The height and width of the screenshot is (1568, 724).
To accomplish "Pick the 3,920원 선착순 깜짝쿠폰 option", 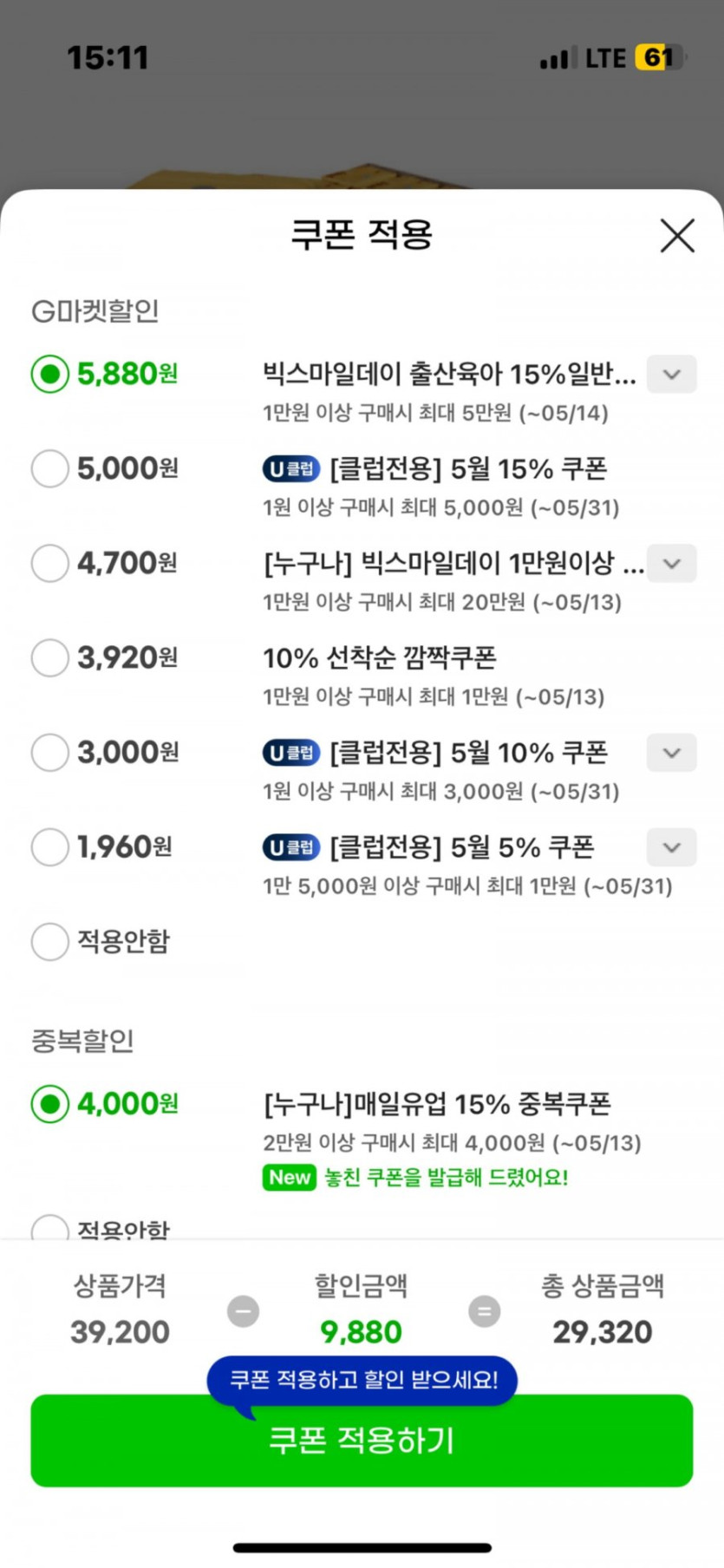I will [x=50, y=658].
